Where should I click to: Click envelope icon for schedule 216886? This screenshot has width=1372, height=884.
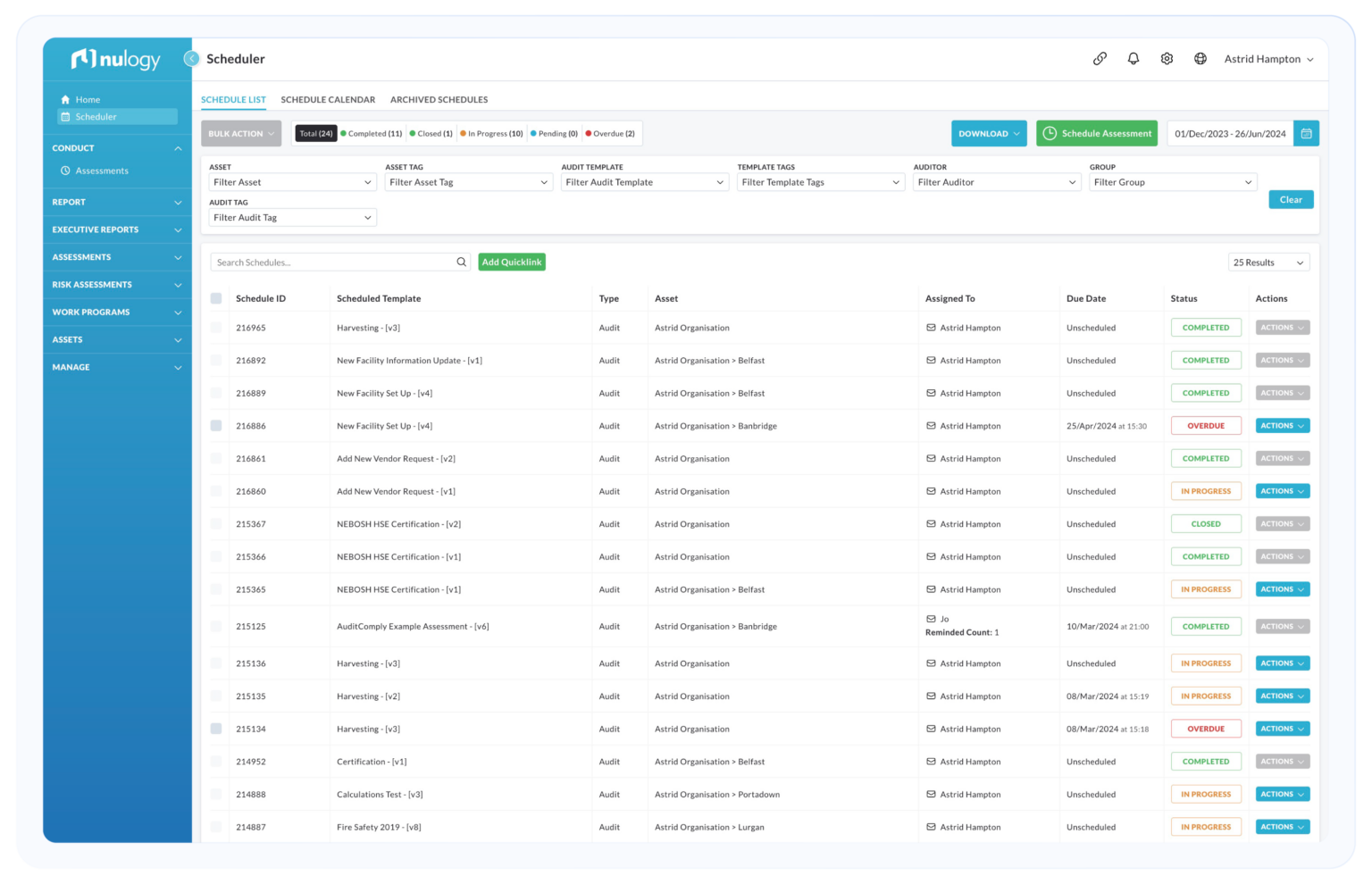(931, 426)
